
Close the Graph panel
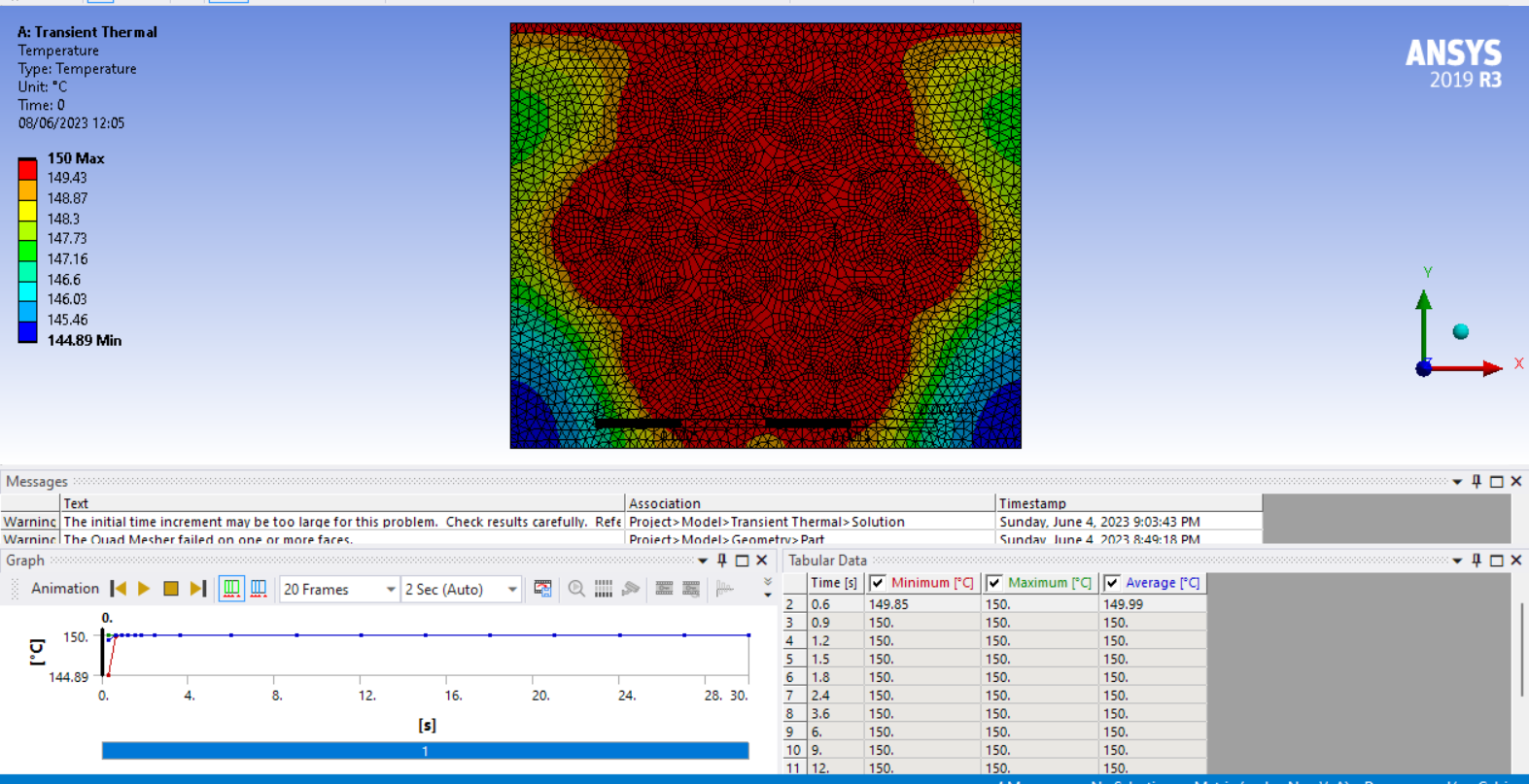pyautogui.click(x=762, y=561)
